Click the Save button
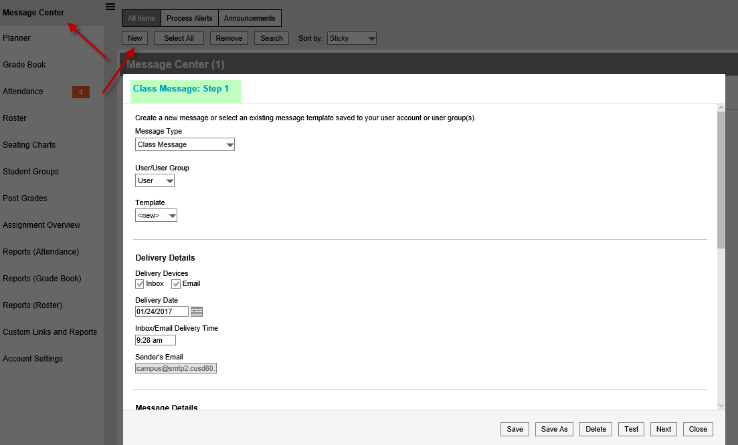The image size is (738, 445). tap(514, 429)
